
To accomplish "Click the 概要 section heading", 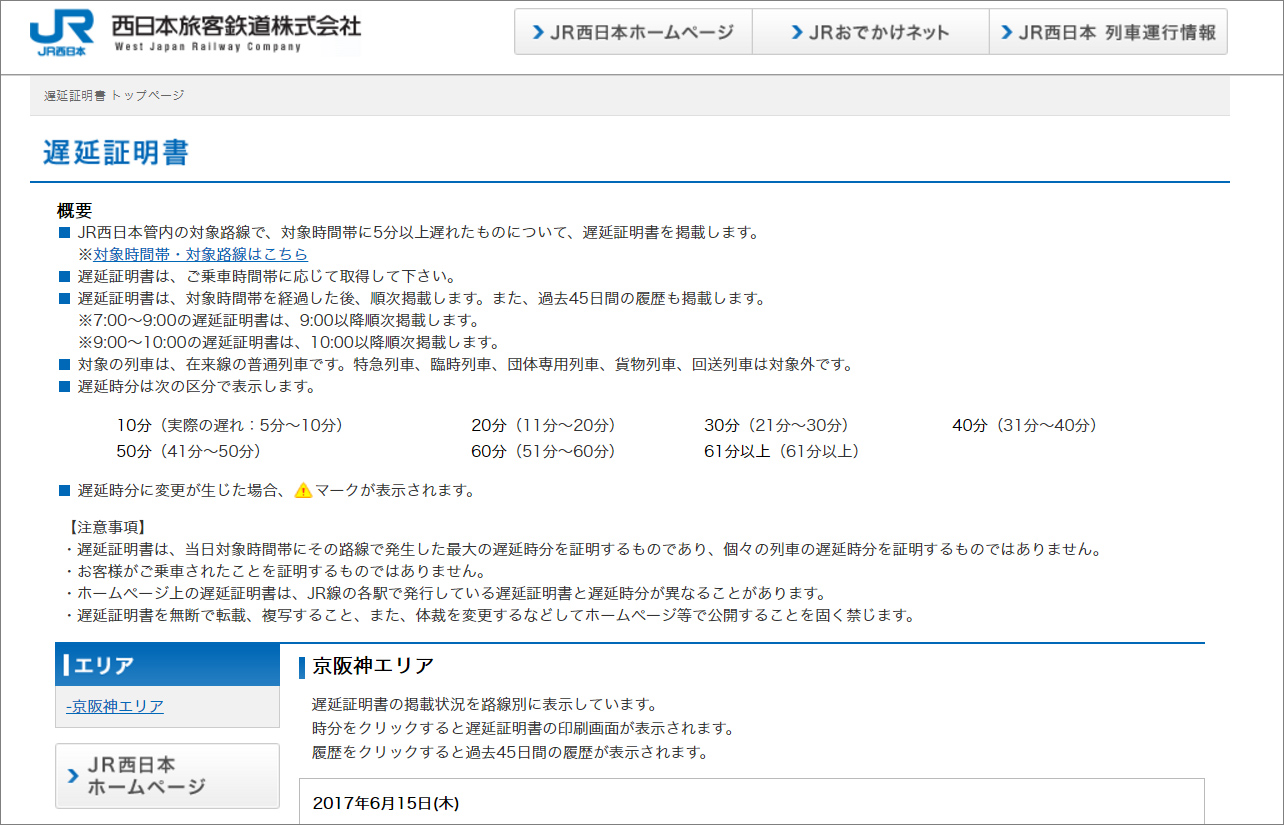I will pos(75,211).
